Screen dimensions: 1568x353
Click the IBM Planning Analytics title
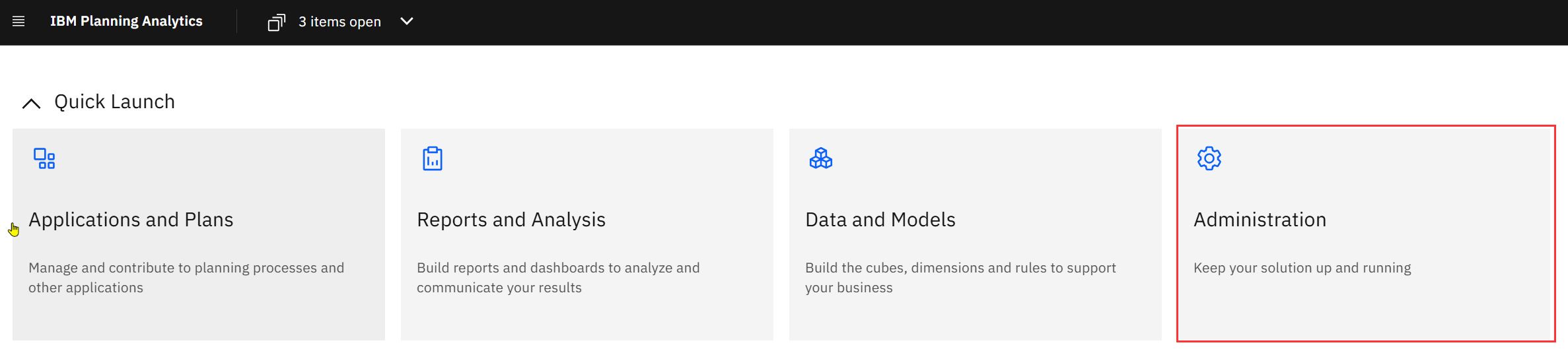(126, 21)
